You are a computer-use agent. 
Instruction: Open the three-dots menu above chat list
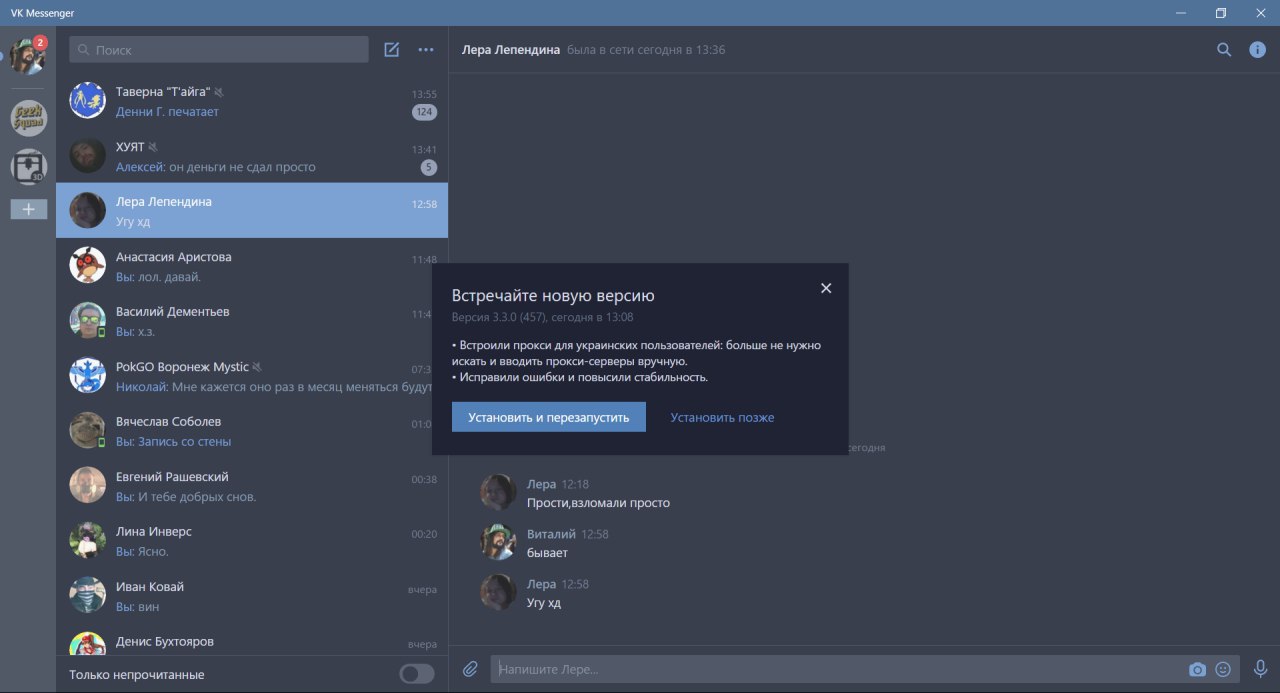tap(426, 50)
